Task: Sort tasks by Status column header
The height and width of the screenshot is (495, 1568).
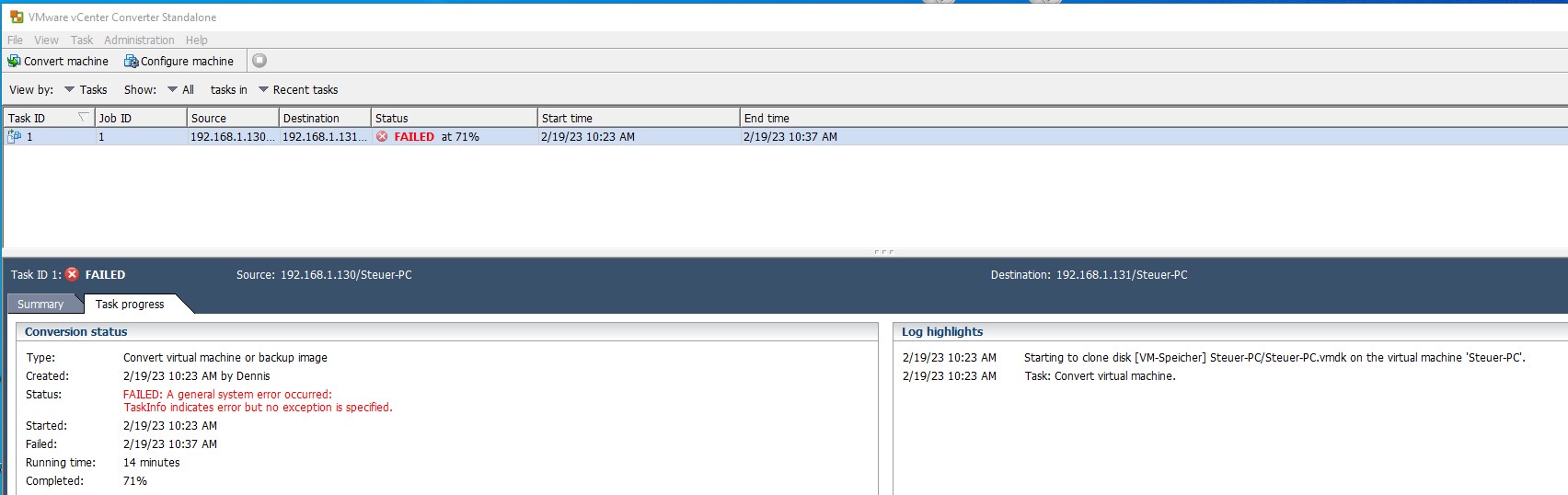Action: click(x=453, y=118)
